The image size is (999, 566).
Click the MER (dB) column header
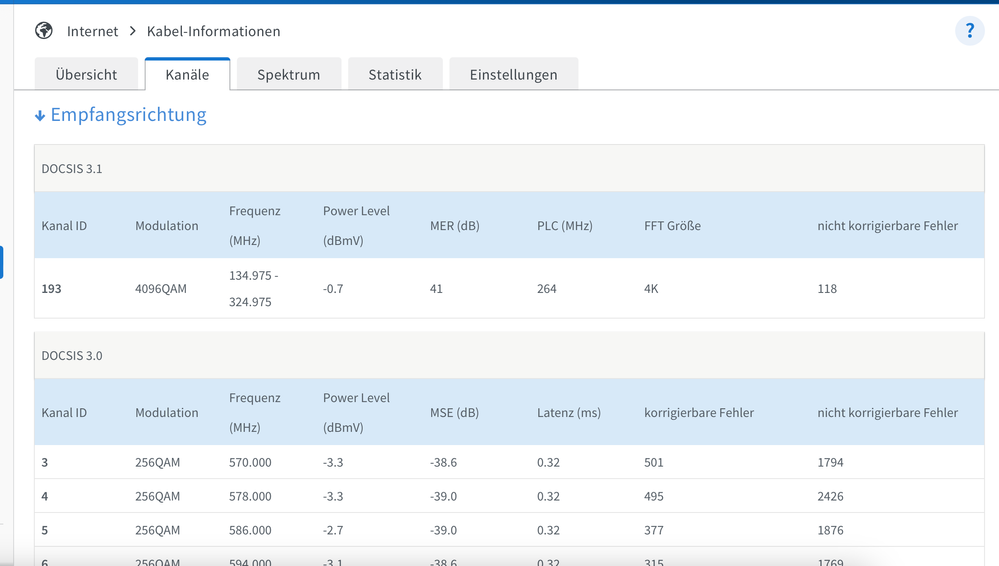(x=454, y=226)
